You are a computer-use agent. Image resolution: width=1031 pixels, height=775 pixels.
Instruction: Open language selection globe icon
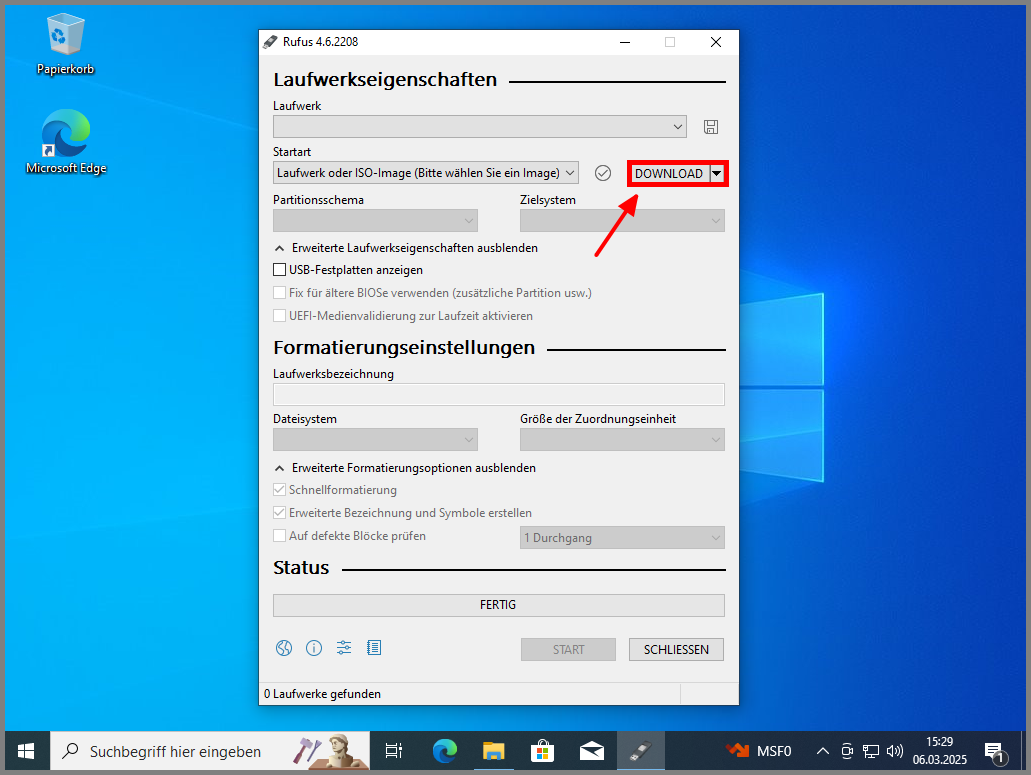point(284,648)
